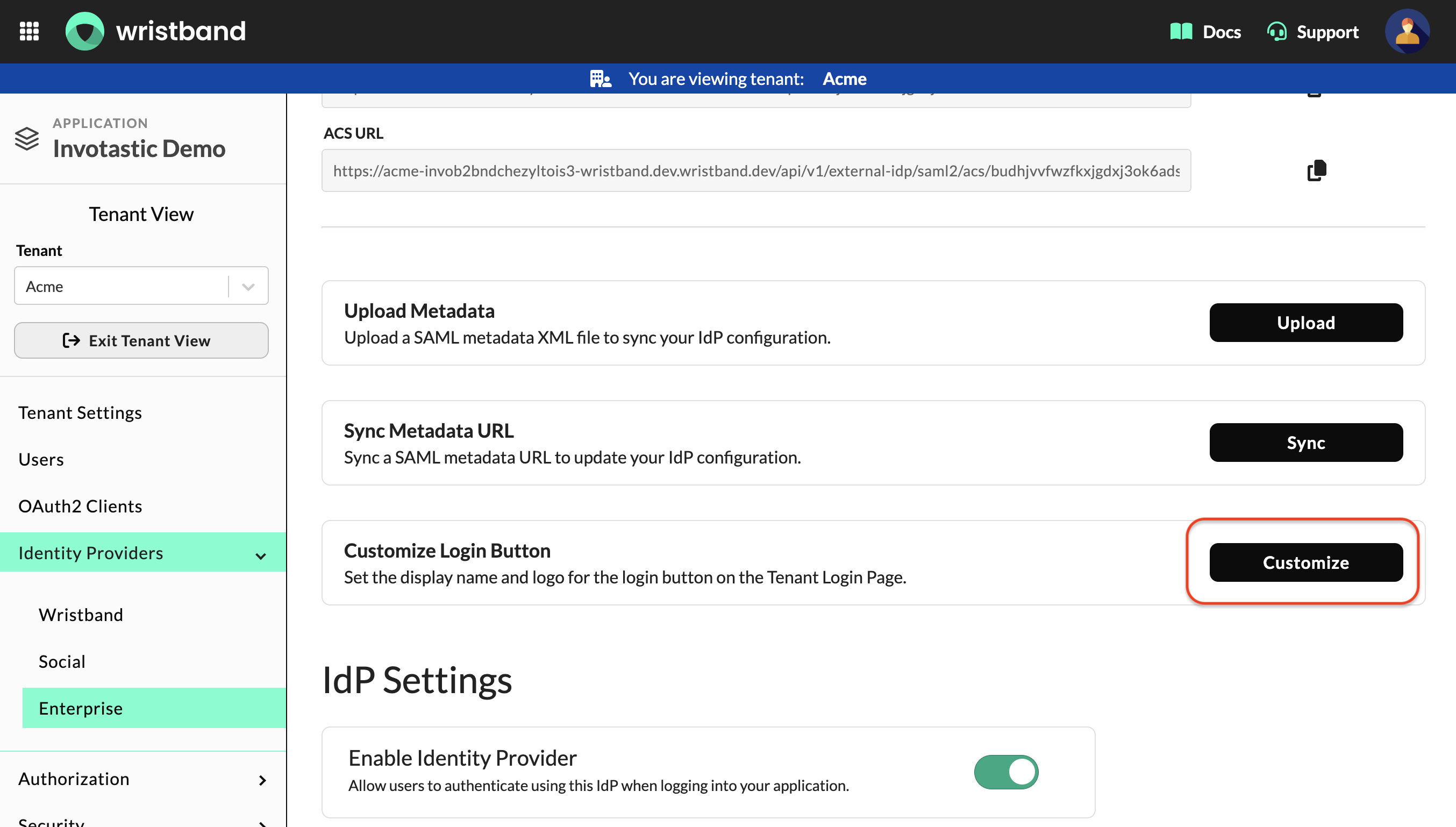
Task: Click the Upload Metadata heading
Action: click(x=419, y=311)
